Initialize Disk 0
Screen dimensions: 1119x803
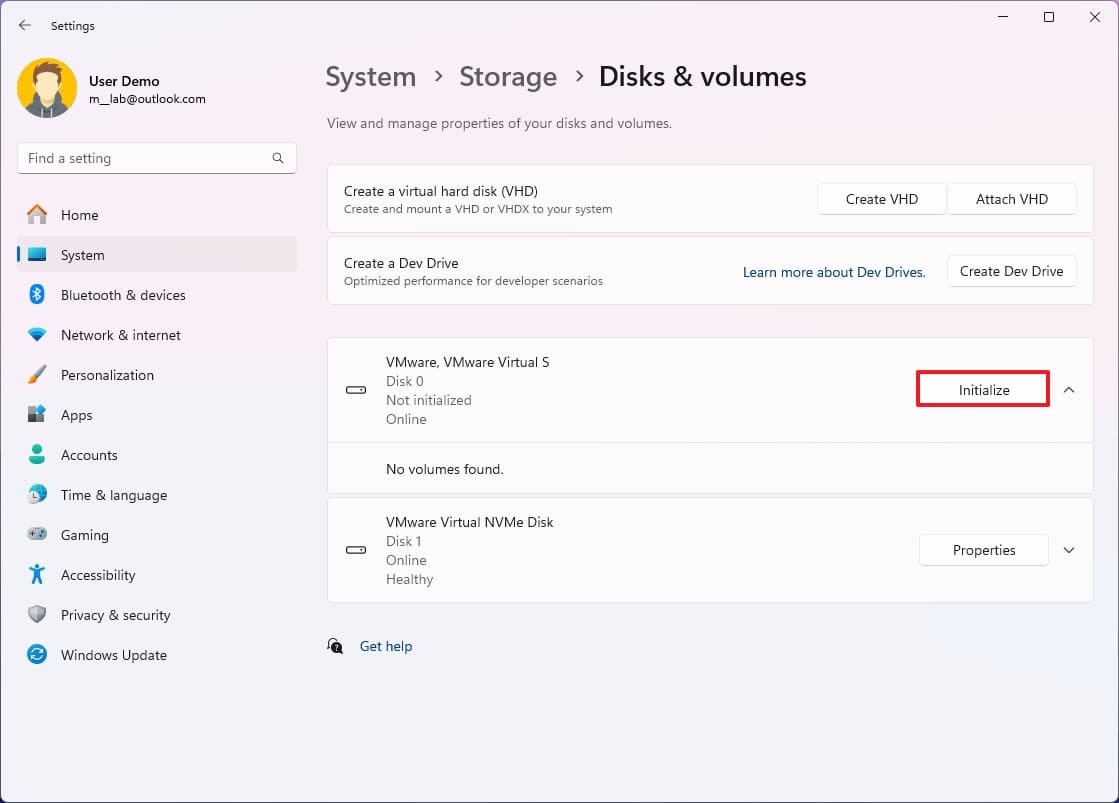click(x=983, y=390)
